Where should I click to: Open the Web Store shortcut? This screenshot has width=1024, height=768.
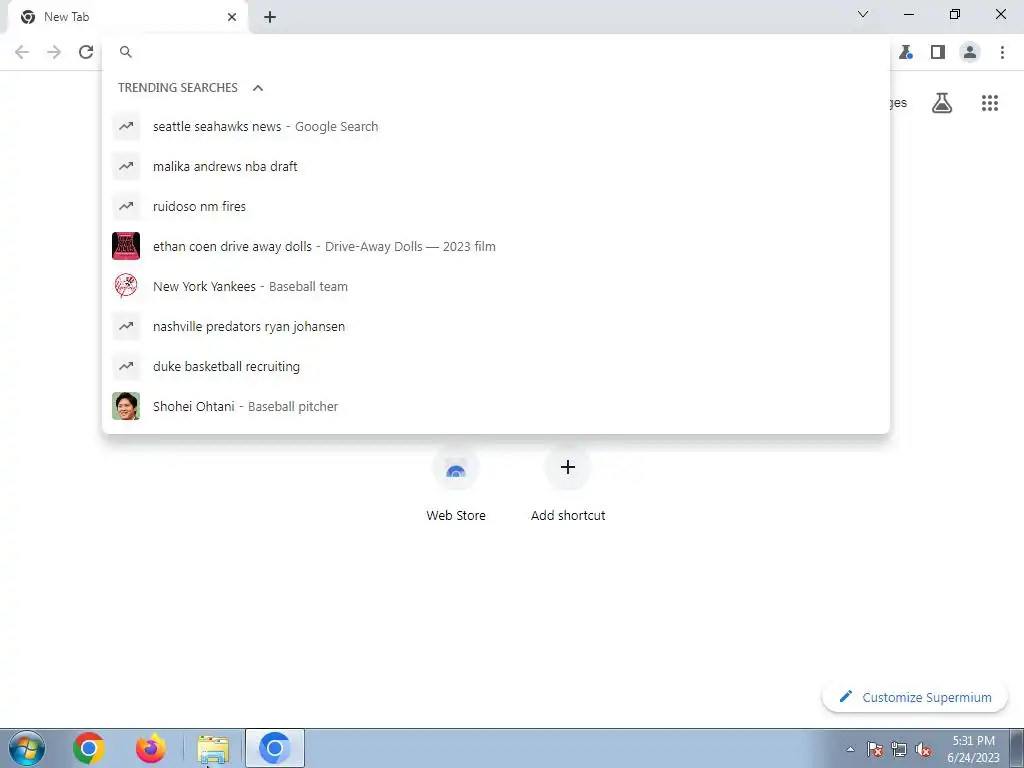(x=456, y=484)
